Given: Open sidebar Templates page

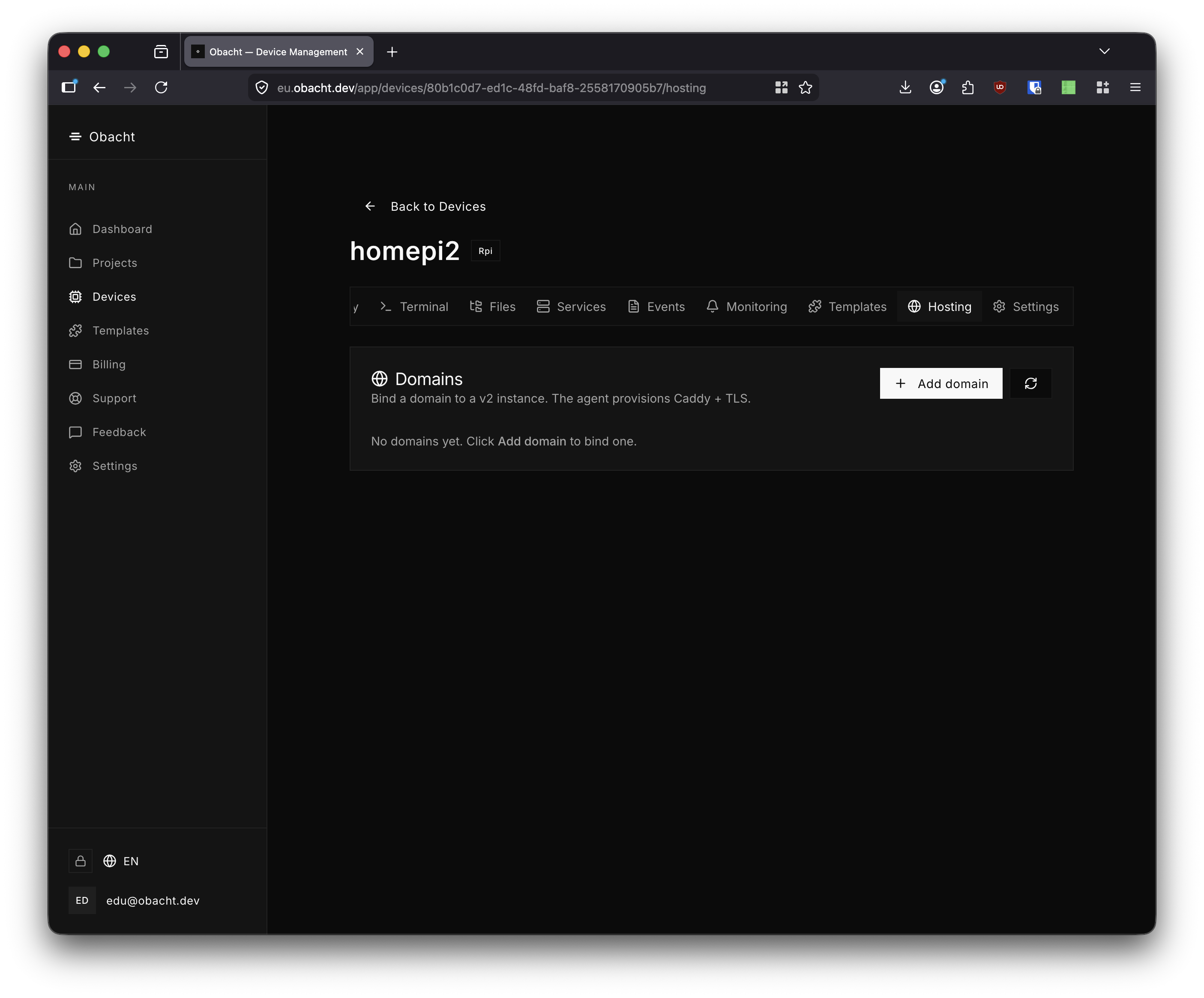Looking at the screenshot, I should (108, 330).
